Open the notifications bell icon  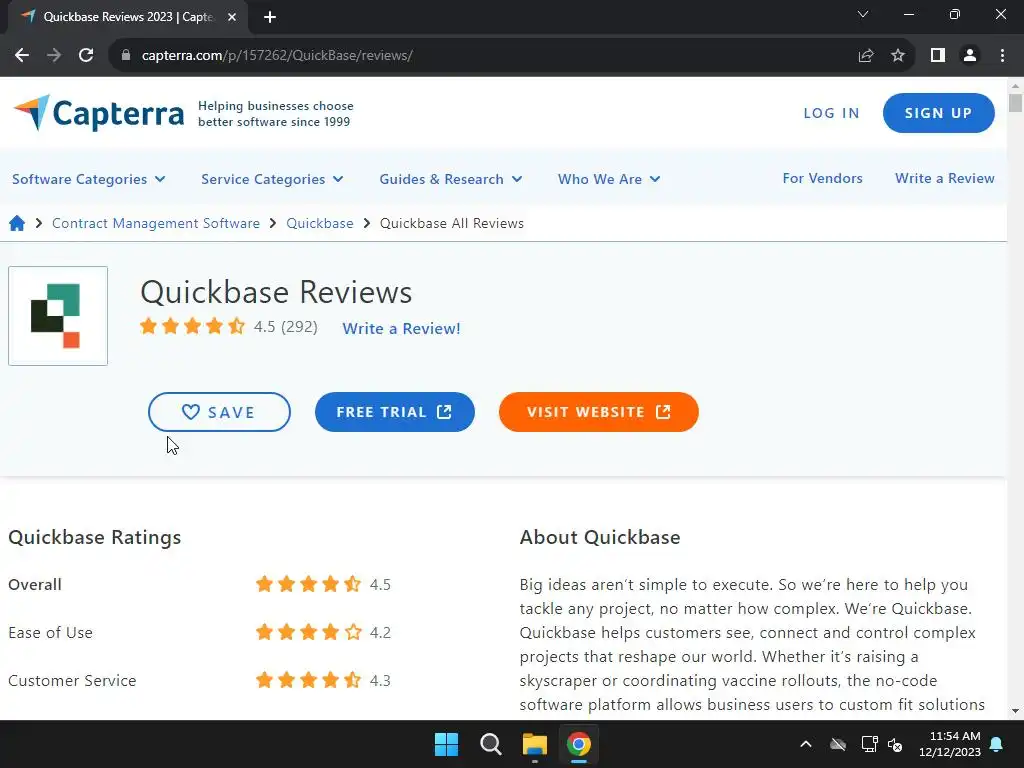click(997, 744)
